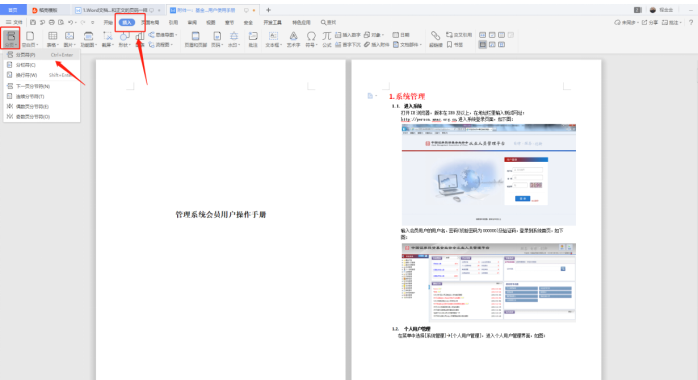Switch to the 页面布局 ribbon tab

pos(150,22)
